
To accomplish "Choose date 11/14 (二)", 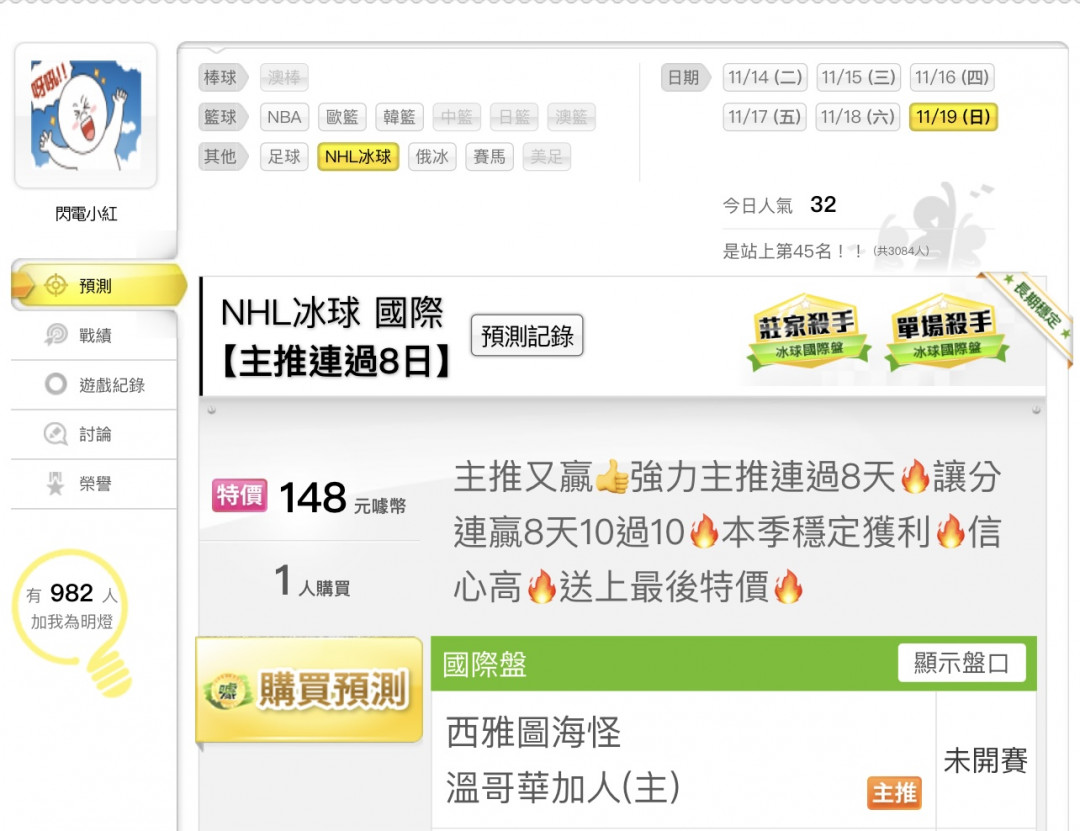I will coord(765,77).
